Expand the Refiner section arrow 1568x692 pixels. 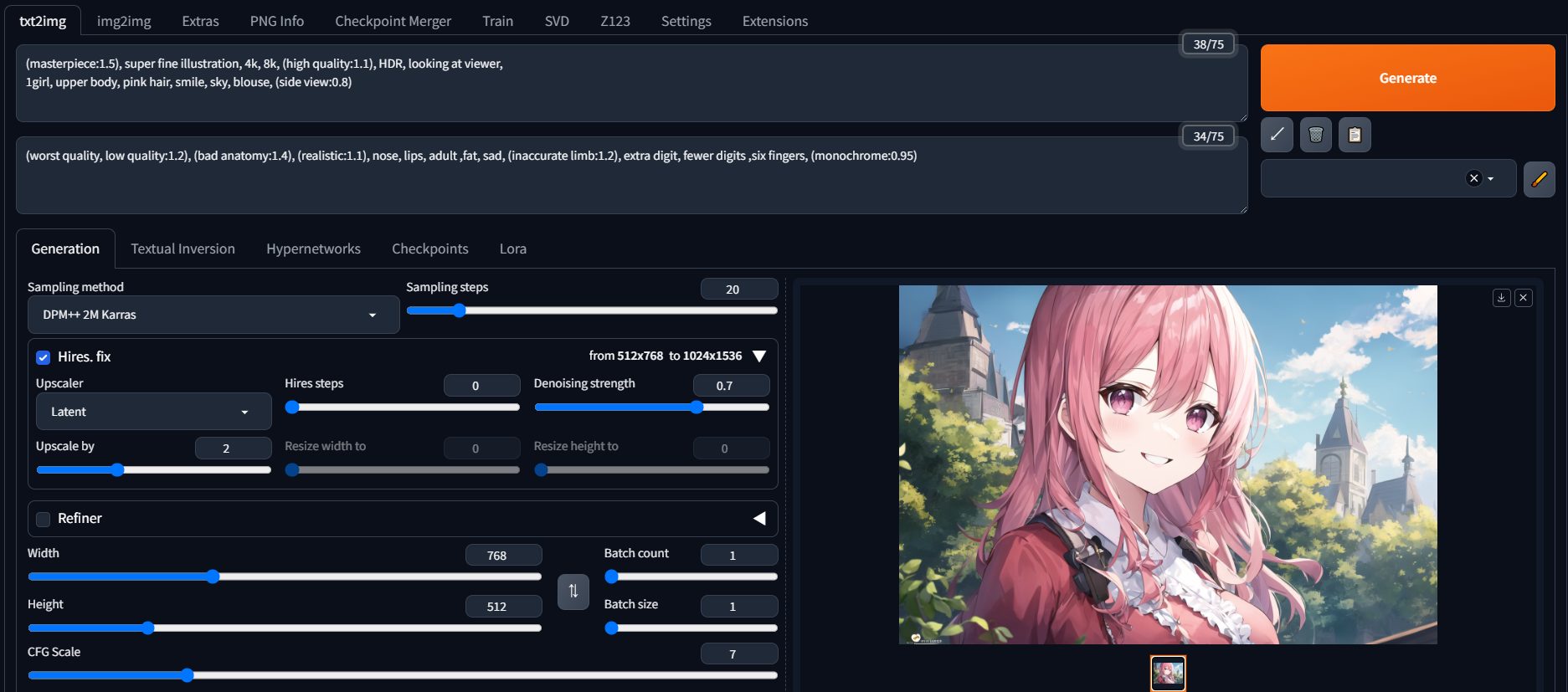759,519
